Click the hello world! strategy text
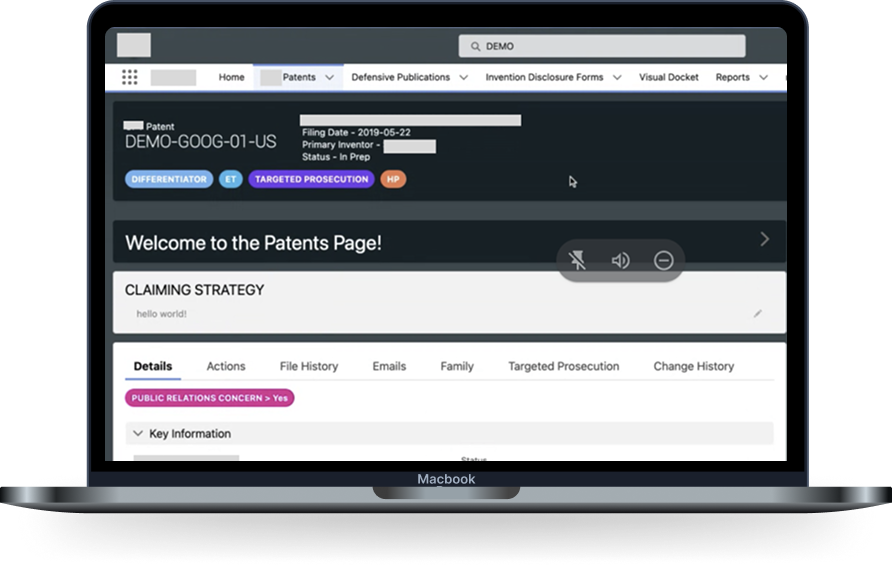 [161, 314]
